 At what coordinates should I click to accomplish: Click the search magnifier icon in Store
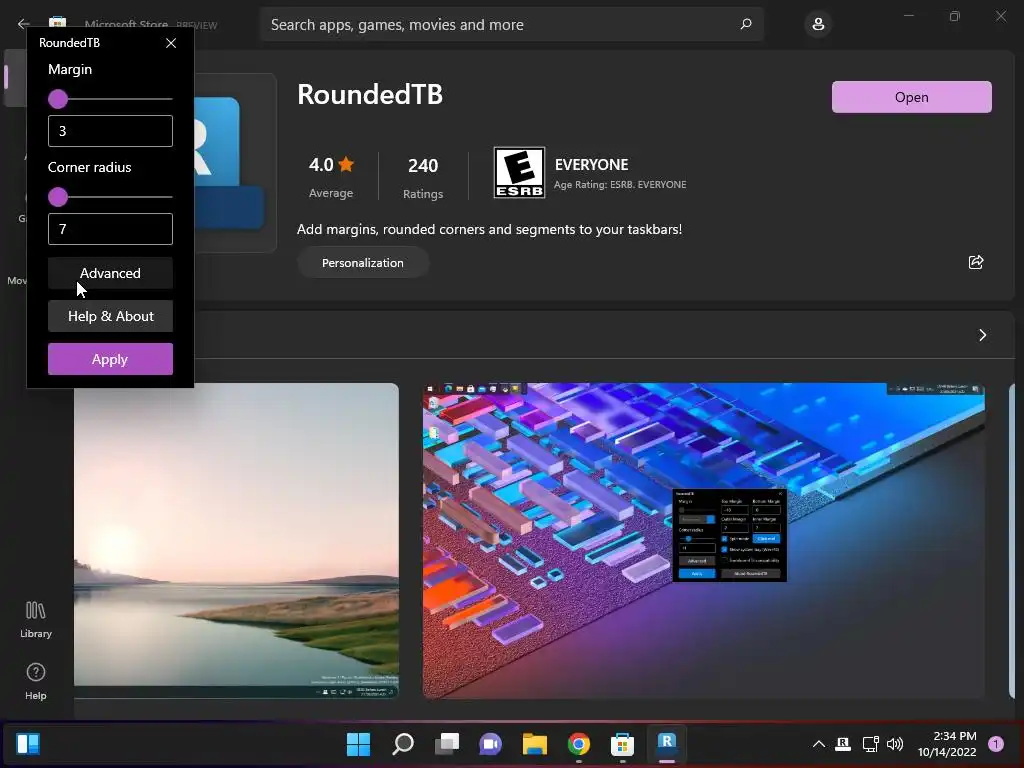746,24
